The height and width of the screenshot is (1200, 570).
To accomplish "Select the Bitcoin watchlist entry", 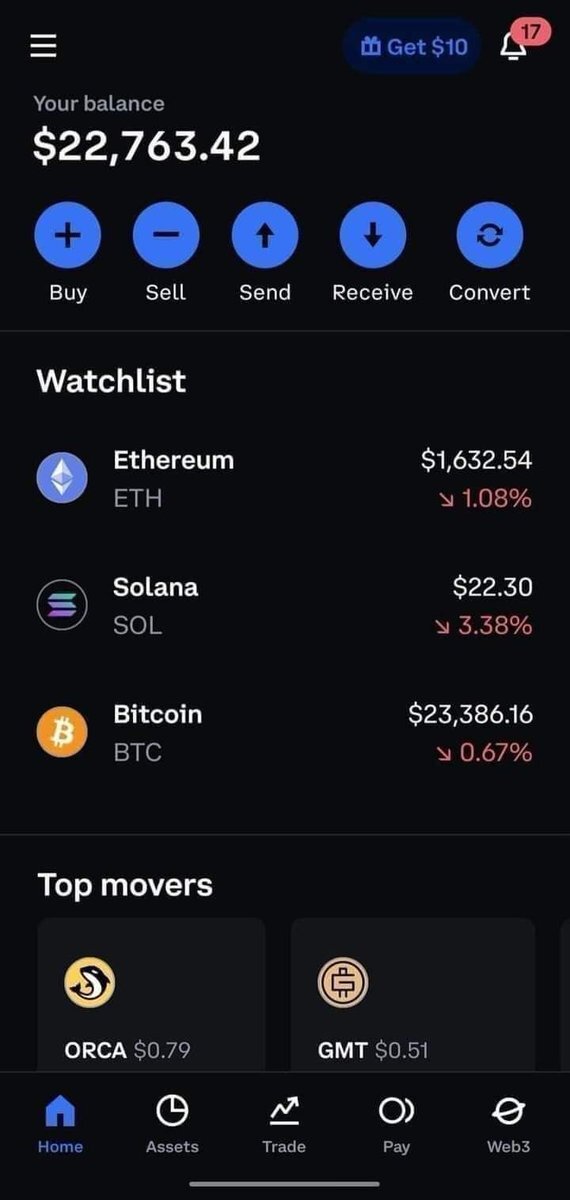I will pos(285,732).
